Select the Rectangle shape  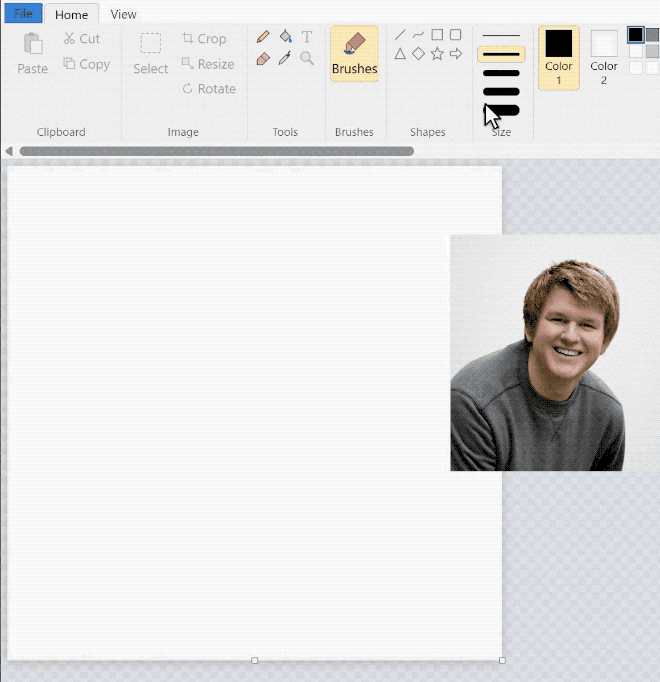437,35
